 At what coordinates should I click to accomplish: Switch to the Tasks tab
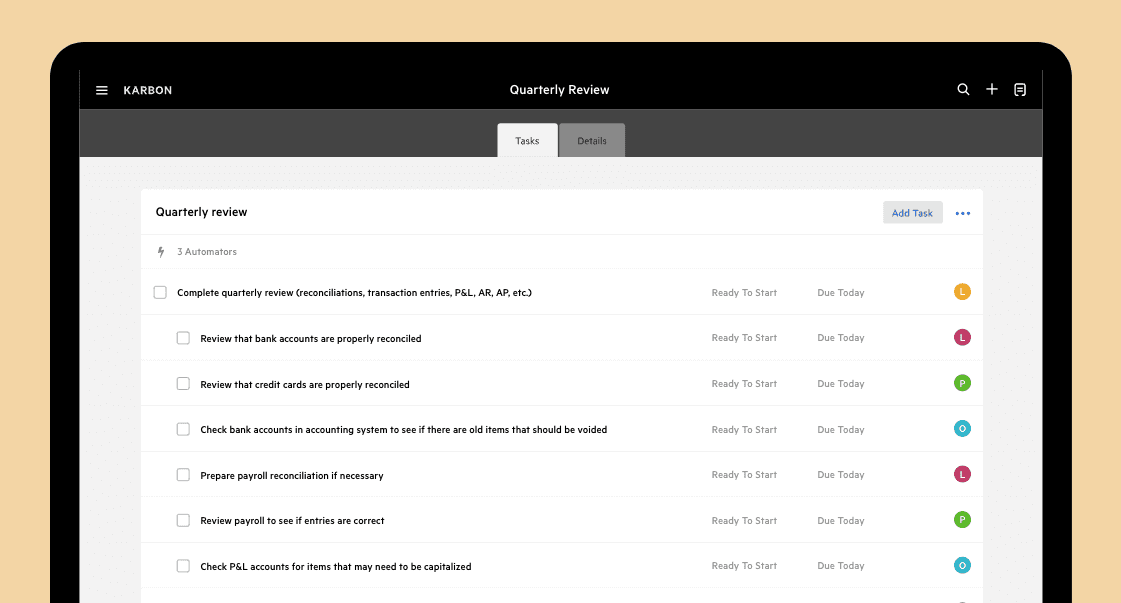click(x=527, y=141)
